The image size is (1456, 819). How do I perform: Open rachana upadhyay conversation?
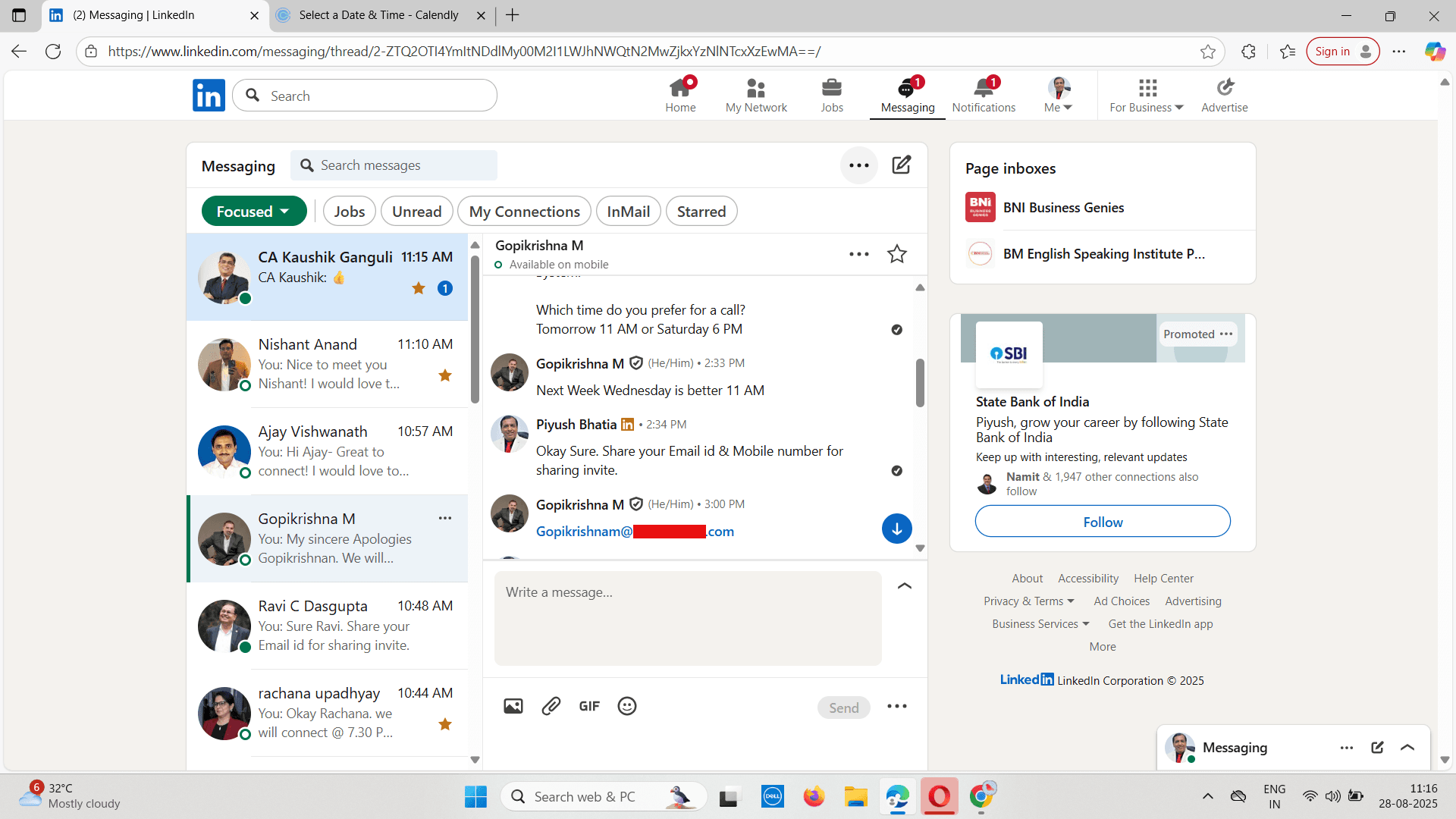pyautogui.click(x=328, y=713)
